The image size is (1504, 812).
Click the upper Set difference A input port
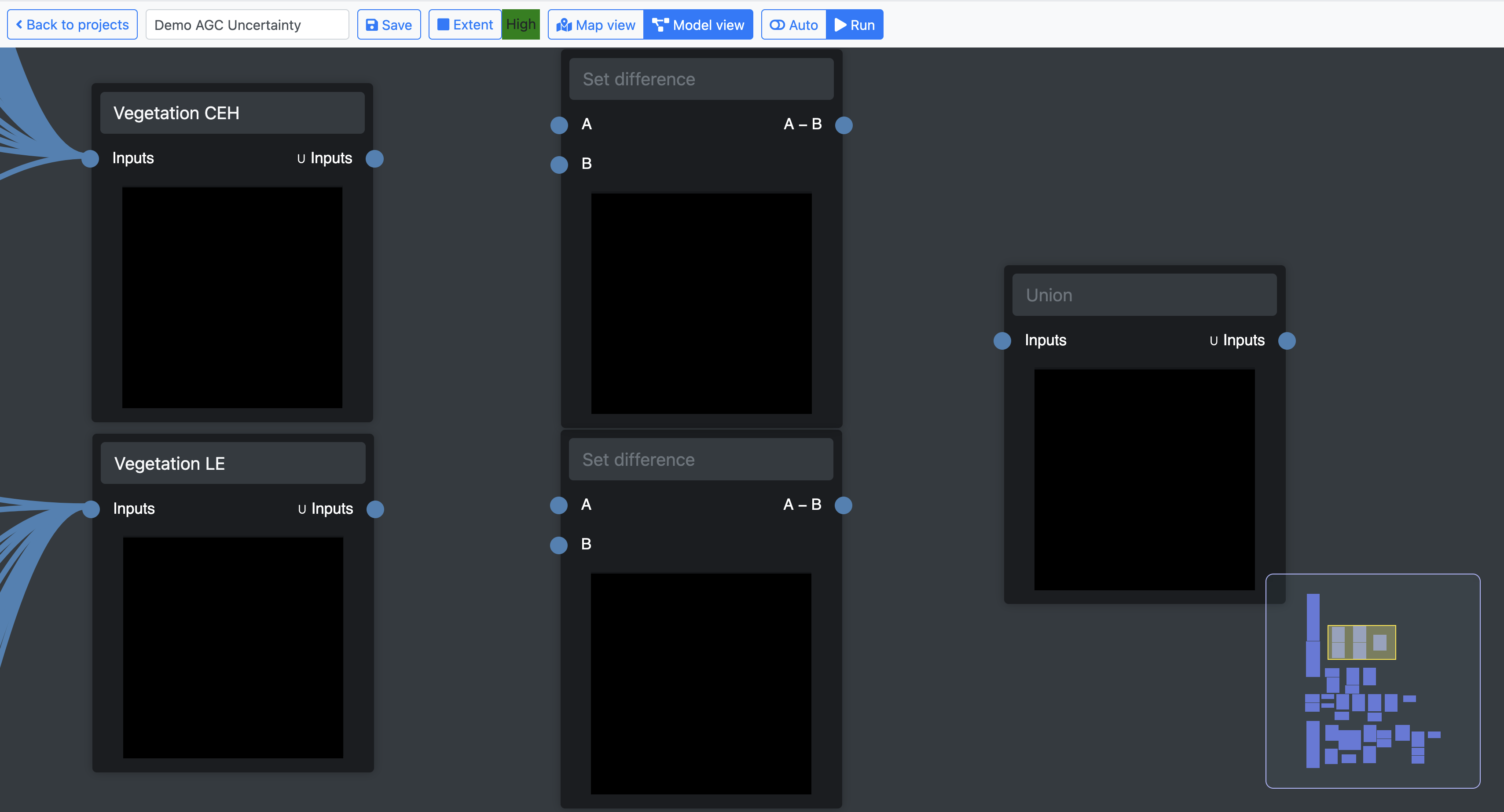tap(559, 125)
